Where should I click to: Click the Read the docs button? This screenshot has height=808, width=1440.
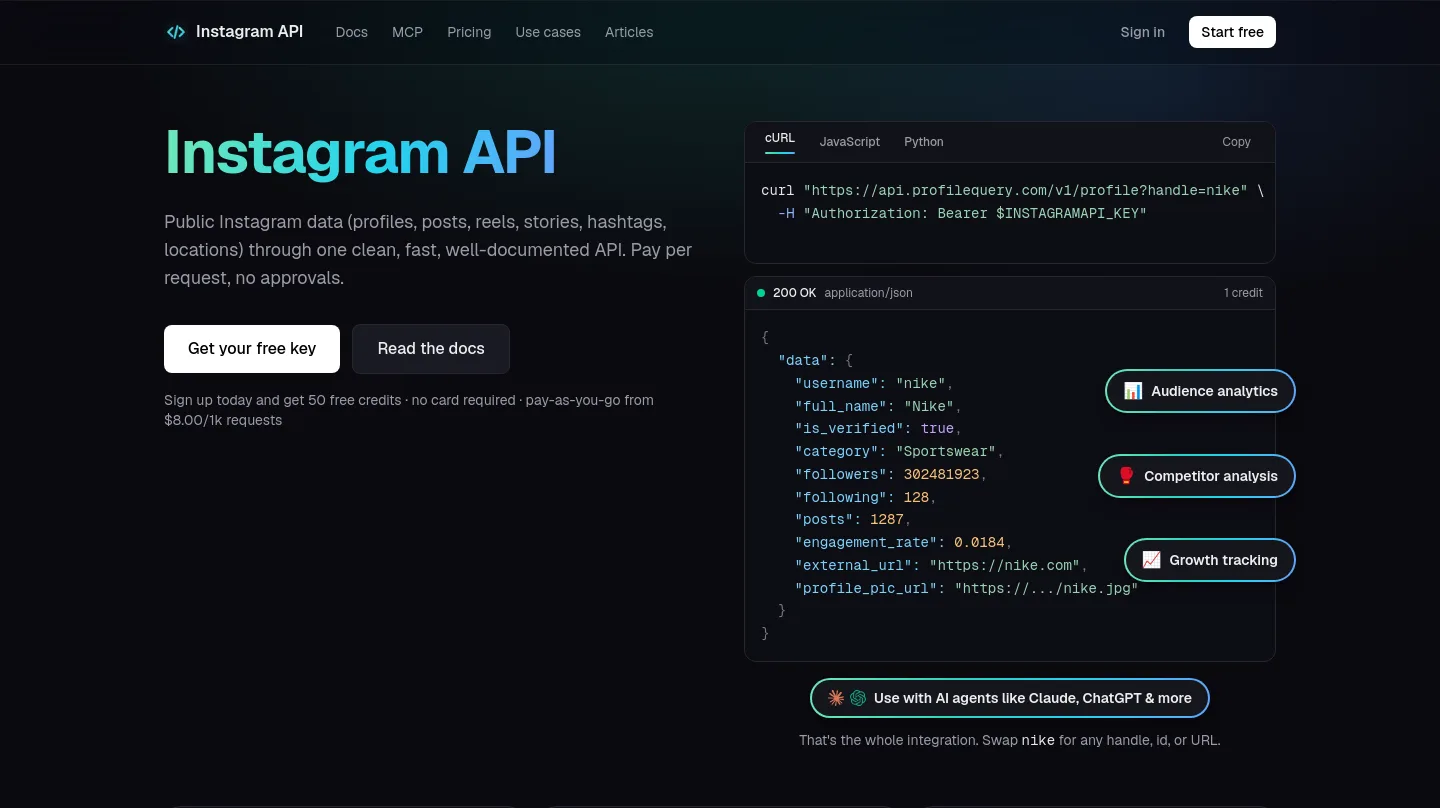click(431, 349)
